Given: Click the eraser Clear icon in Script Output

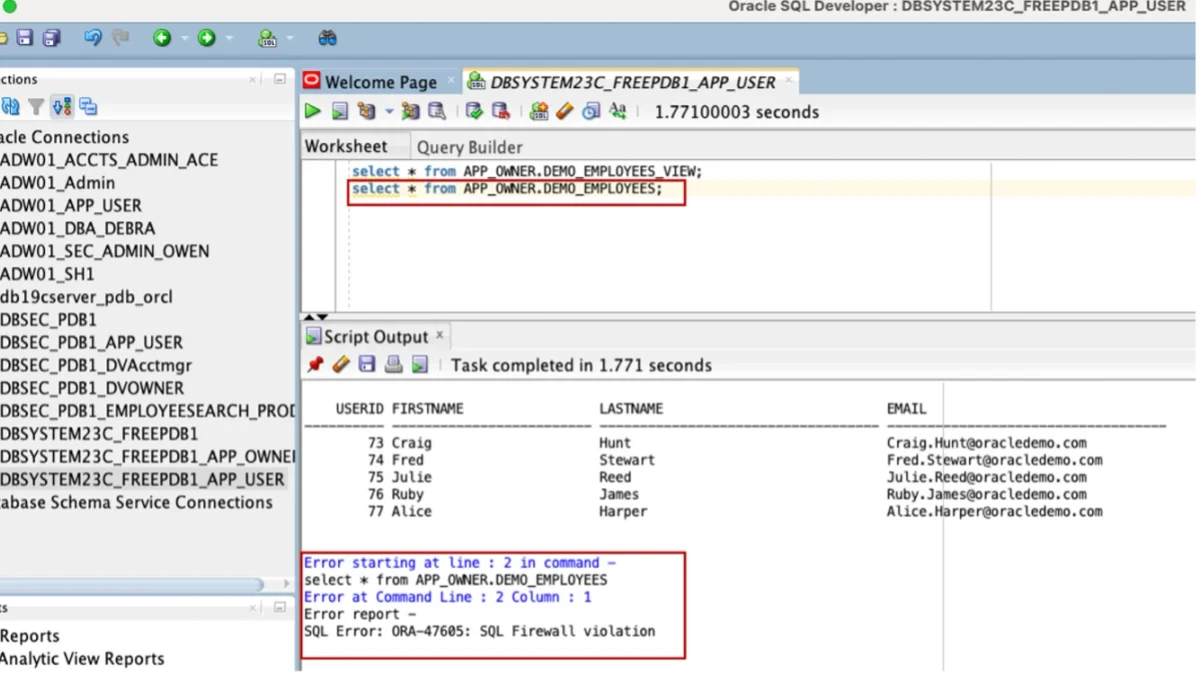Looking at the screenshot, I should click(x=341, y=365).
